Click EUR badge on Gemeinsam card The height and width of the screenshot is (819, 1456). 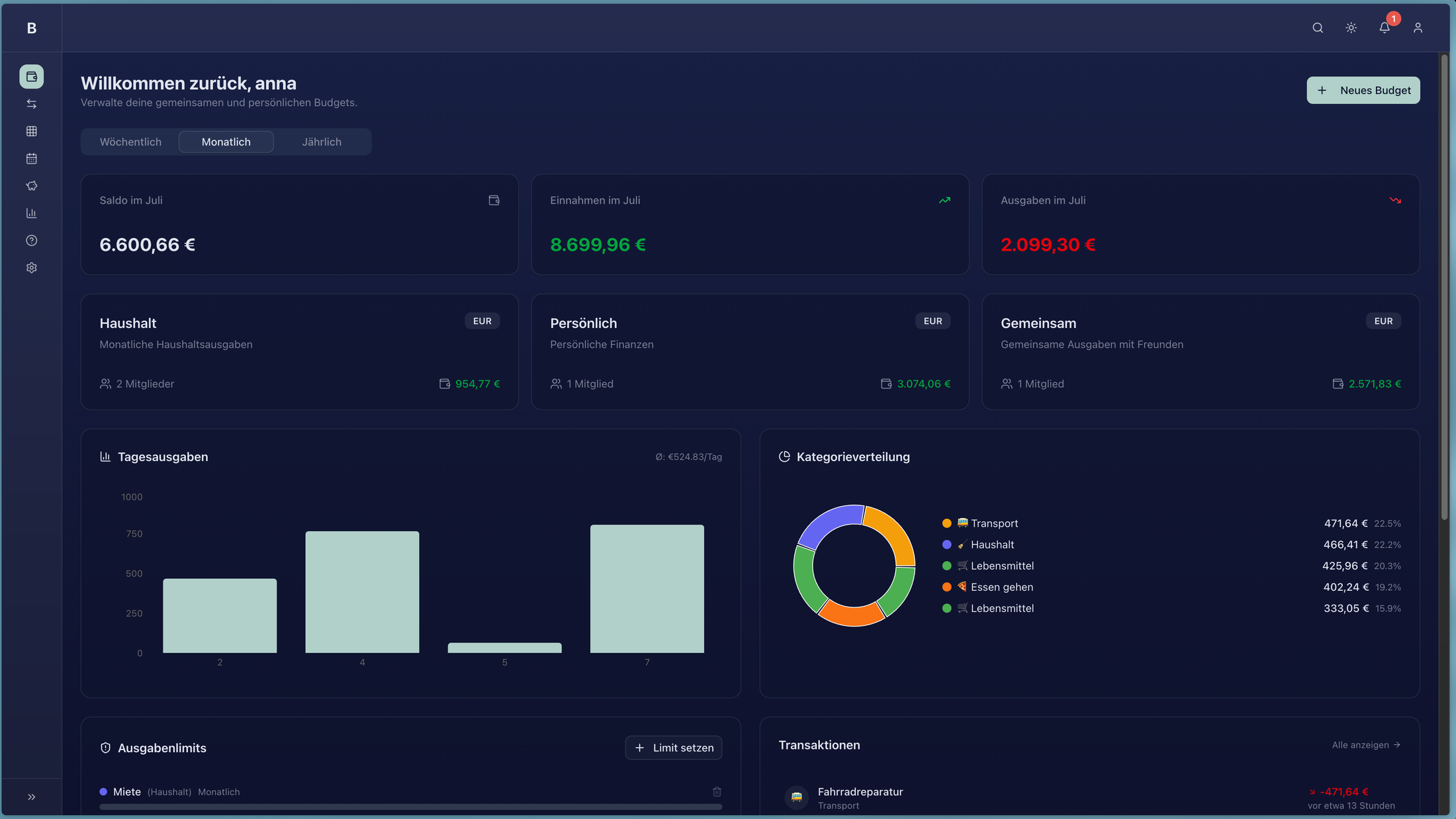coord(1383,321)
